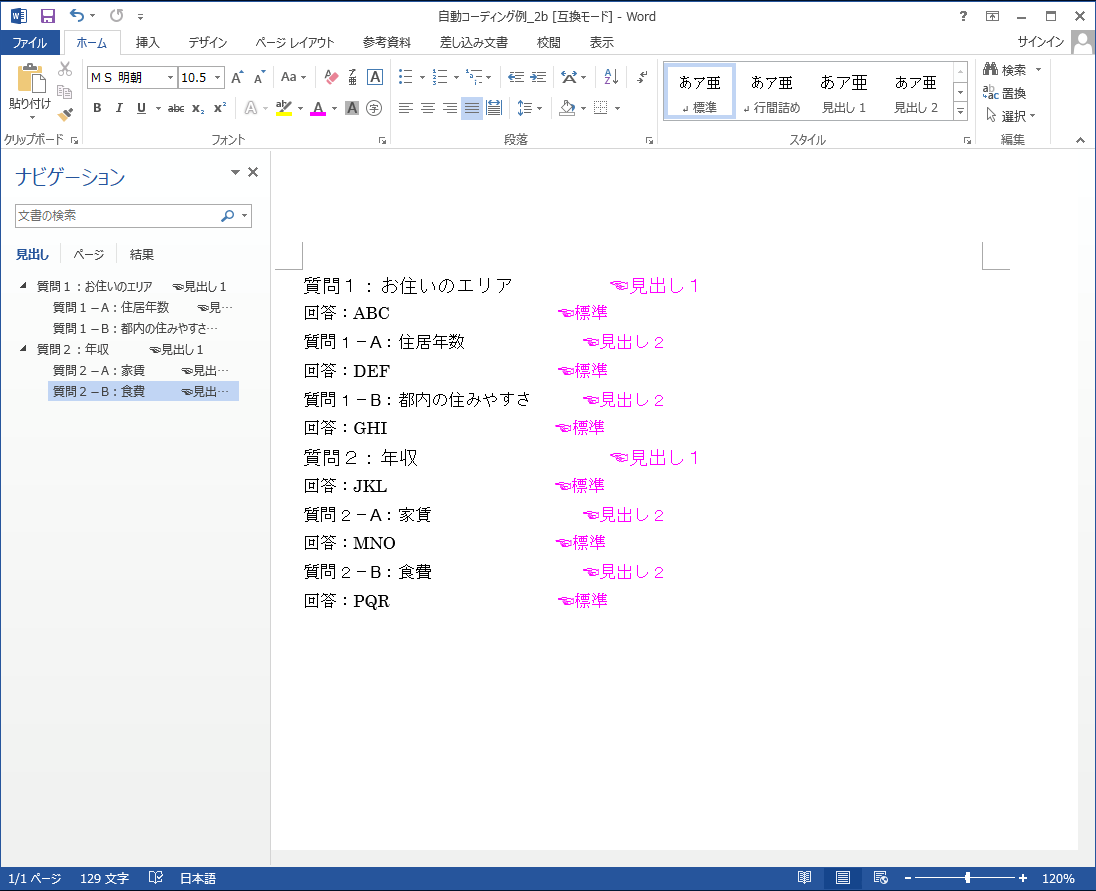
Task: Apply strikethrough with the abc icon
Action: (x=176, y=108)
